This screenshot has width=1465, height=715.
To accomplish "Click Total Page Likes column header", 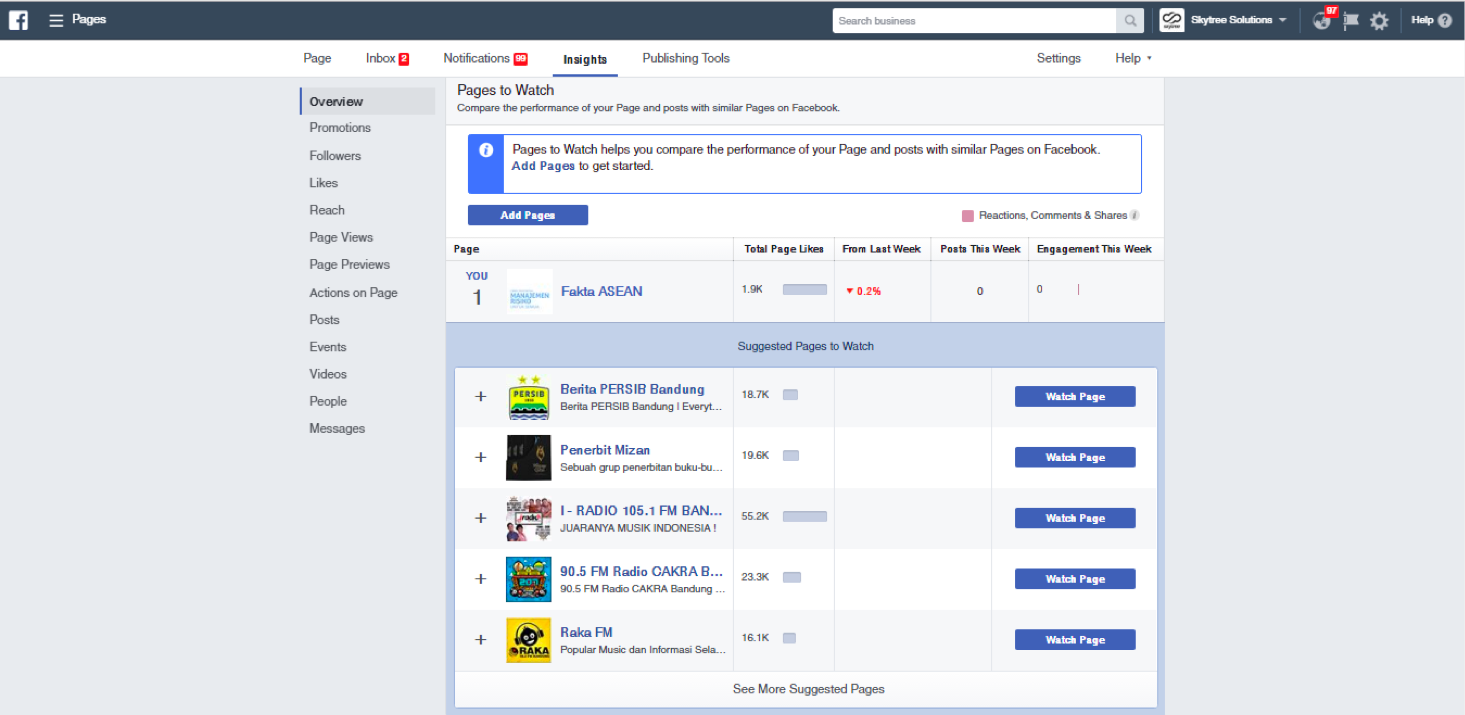I will point(784,249).
